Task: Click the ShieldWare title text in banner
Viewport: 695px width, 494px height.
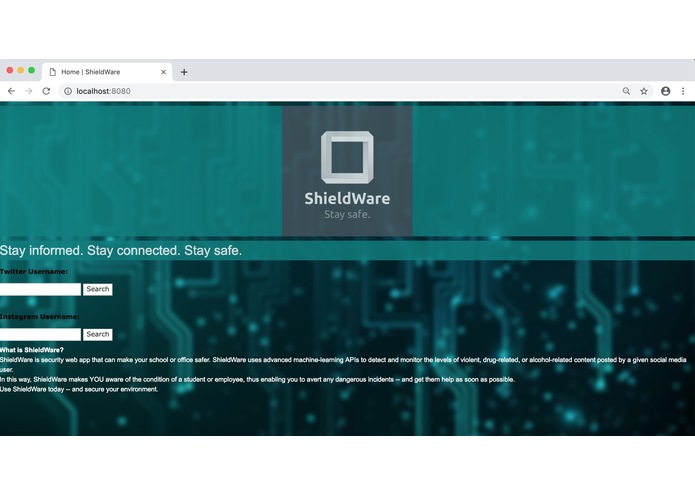Action: tap(347, 198)
